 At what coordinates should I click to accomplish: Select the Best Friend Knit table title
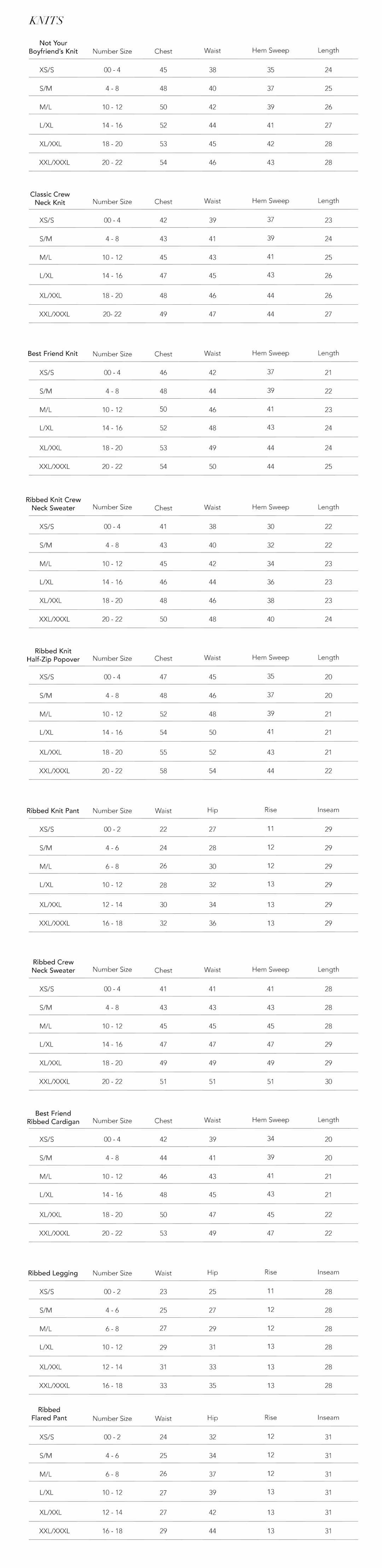[x=52, y=354]
